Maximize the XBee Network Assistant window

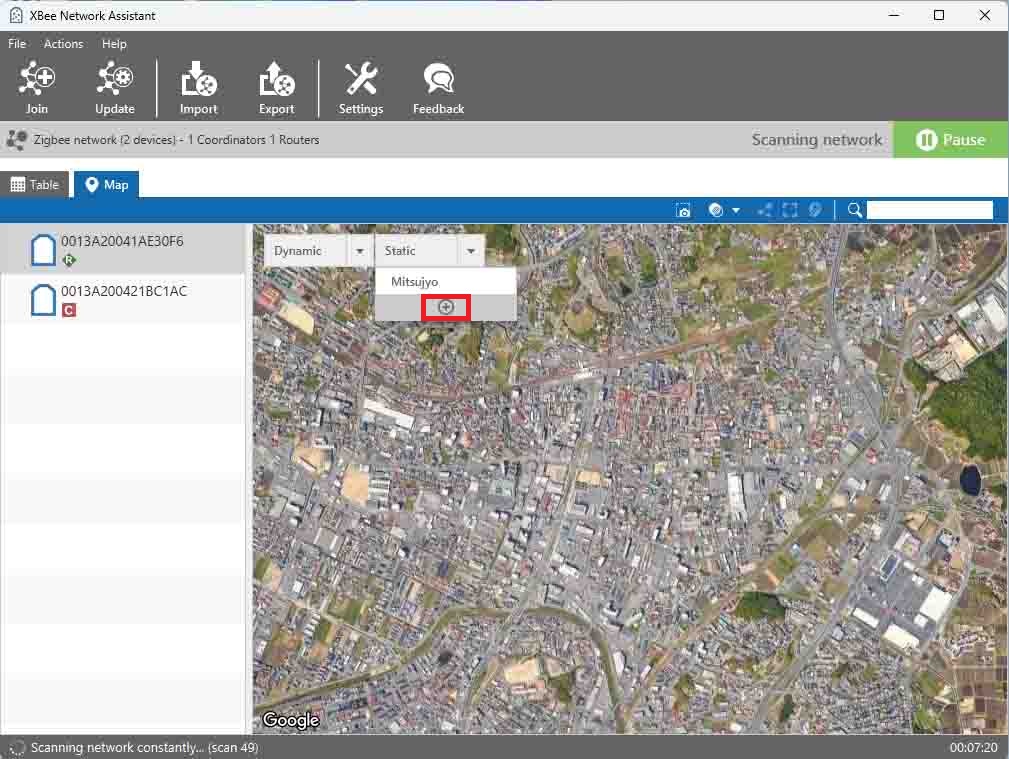(939, 15)
